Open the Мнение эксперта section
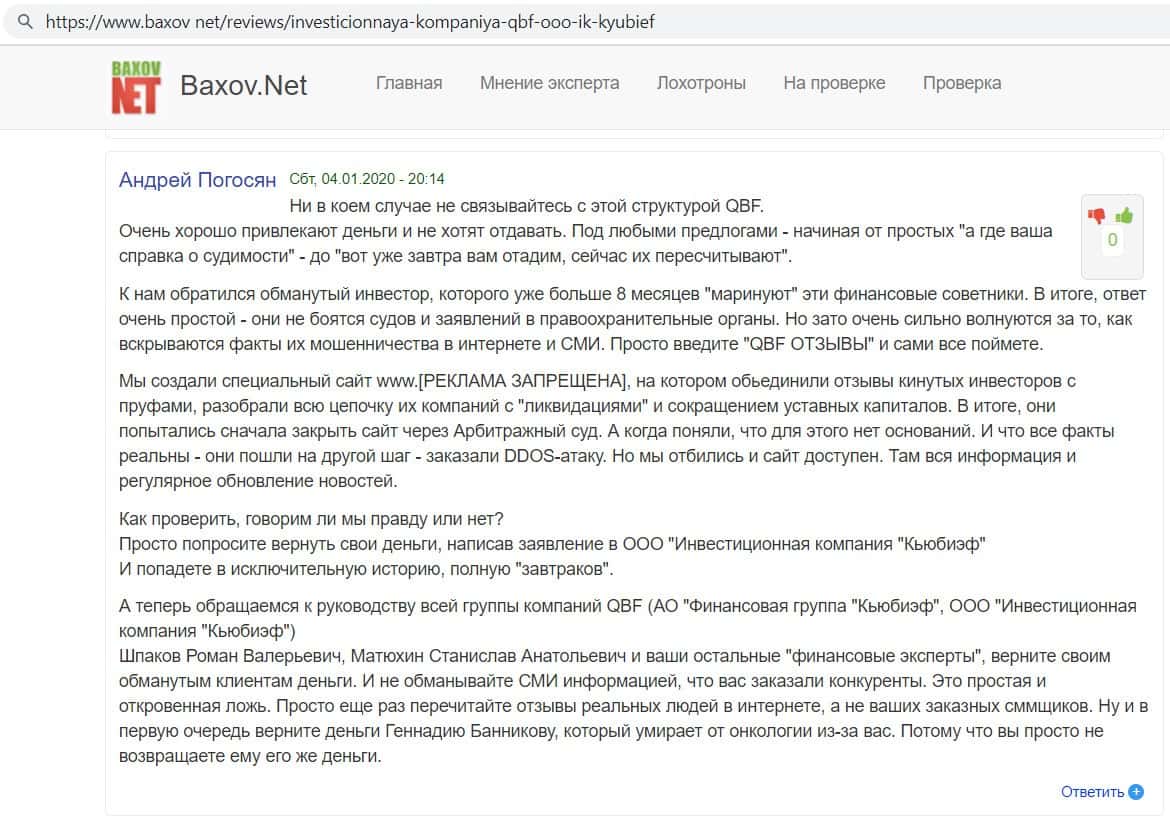This screenshot has width=1170, height=819. click(x=549, y=83)
